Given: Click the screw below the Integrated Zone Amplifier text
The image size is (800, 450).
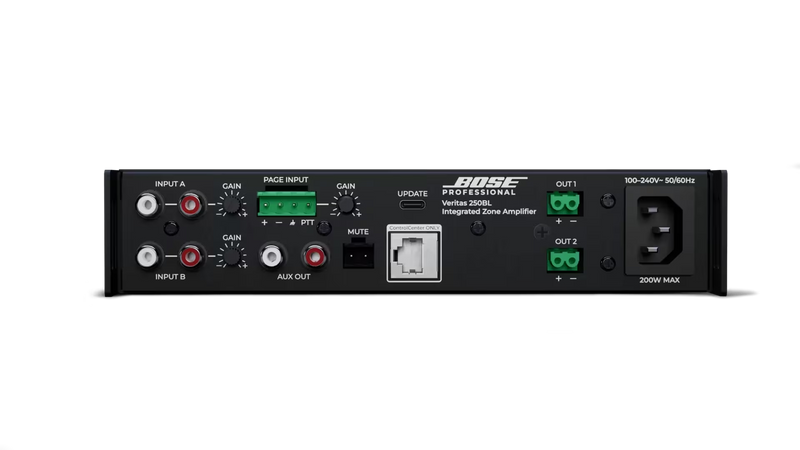Looking at the screenshot, I should [478, 228].
